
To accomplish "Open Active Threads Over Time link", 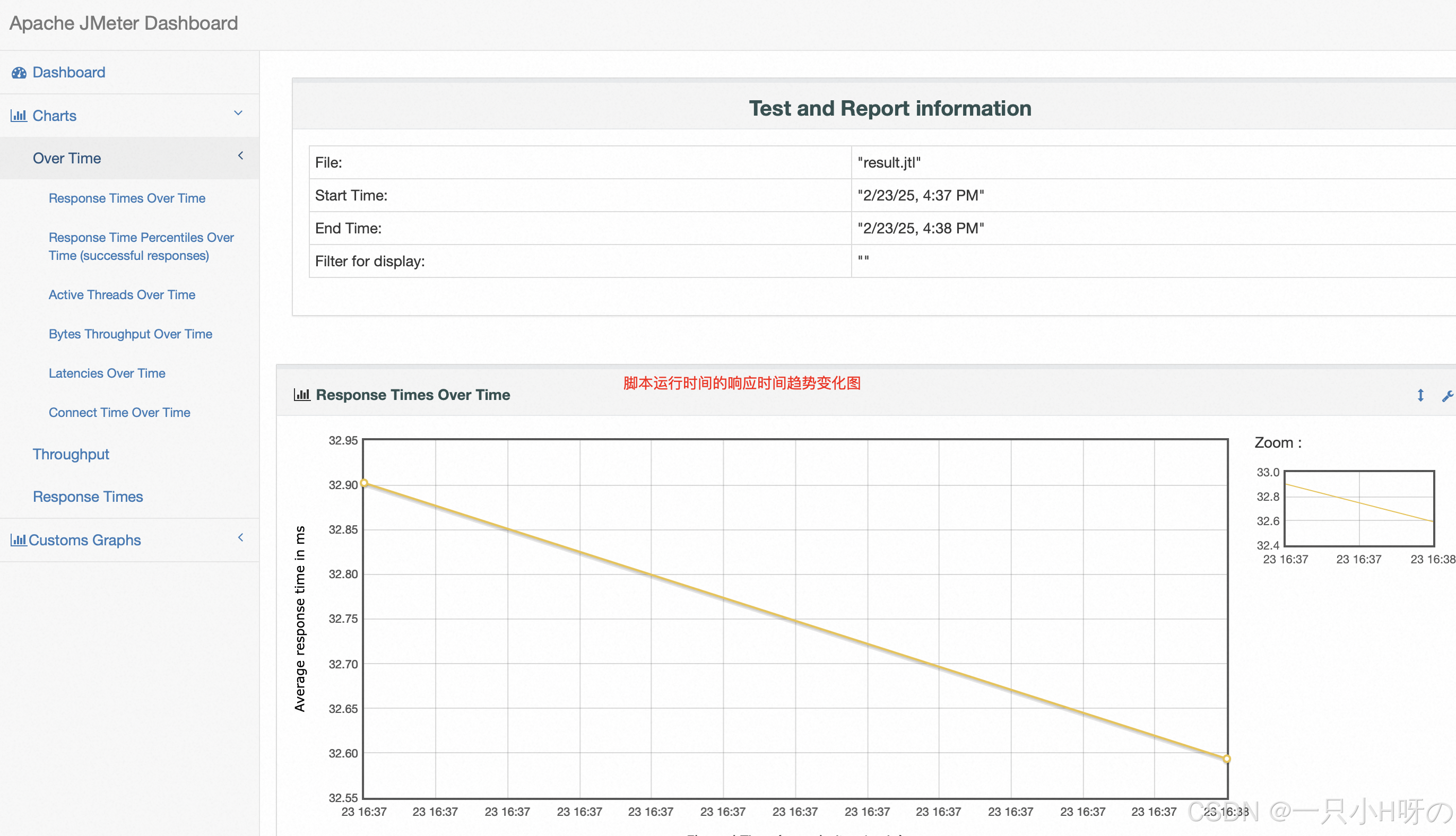I will click(122, 294).
